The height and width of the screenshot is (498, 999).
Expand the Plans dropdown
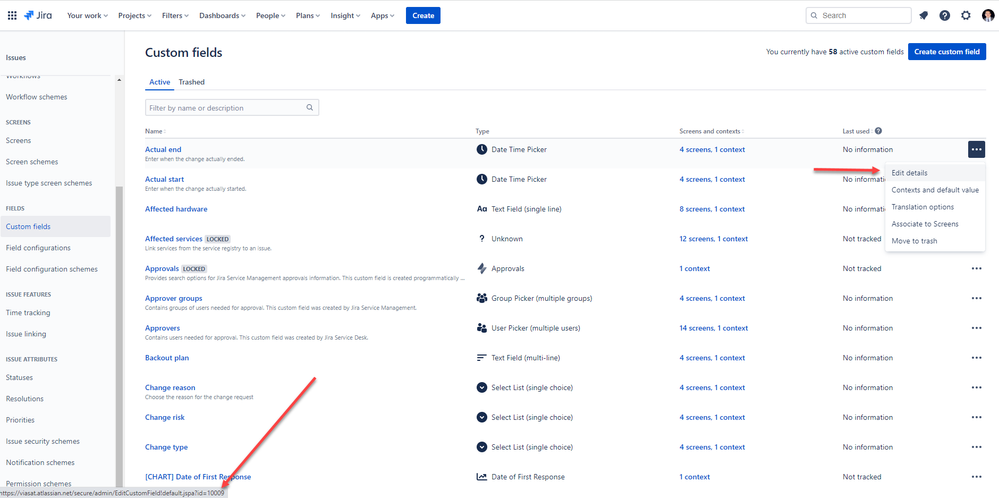pyautogui.click(x=308, y=15)
